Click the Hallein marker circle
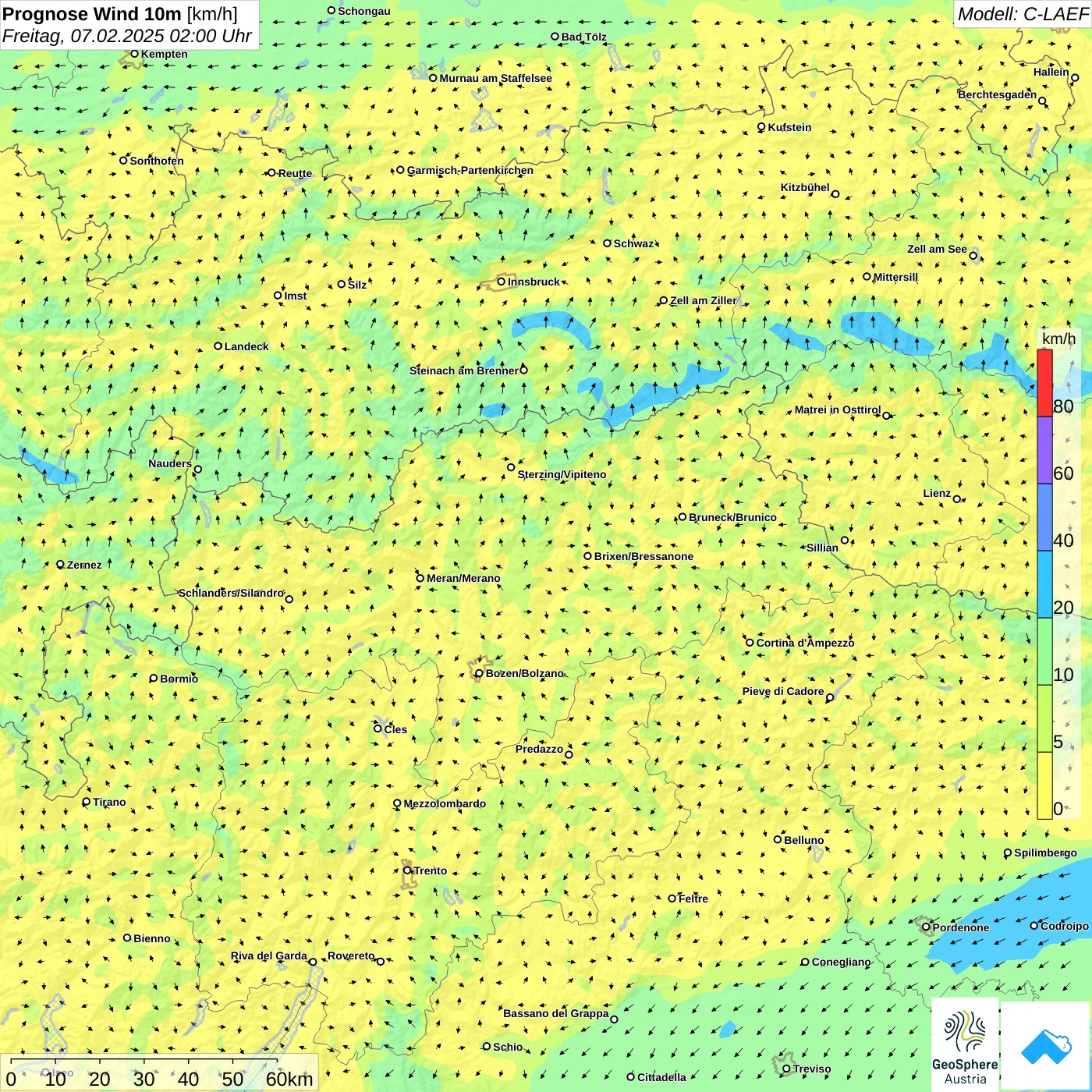The width and height of the screenshot is (1092, 1092). [1075, 78]
